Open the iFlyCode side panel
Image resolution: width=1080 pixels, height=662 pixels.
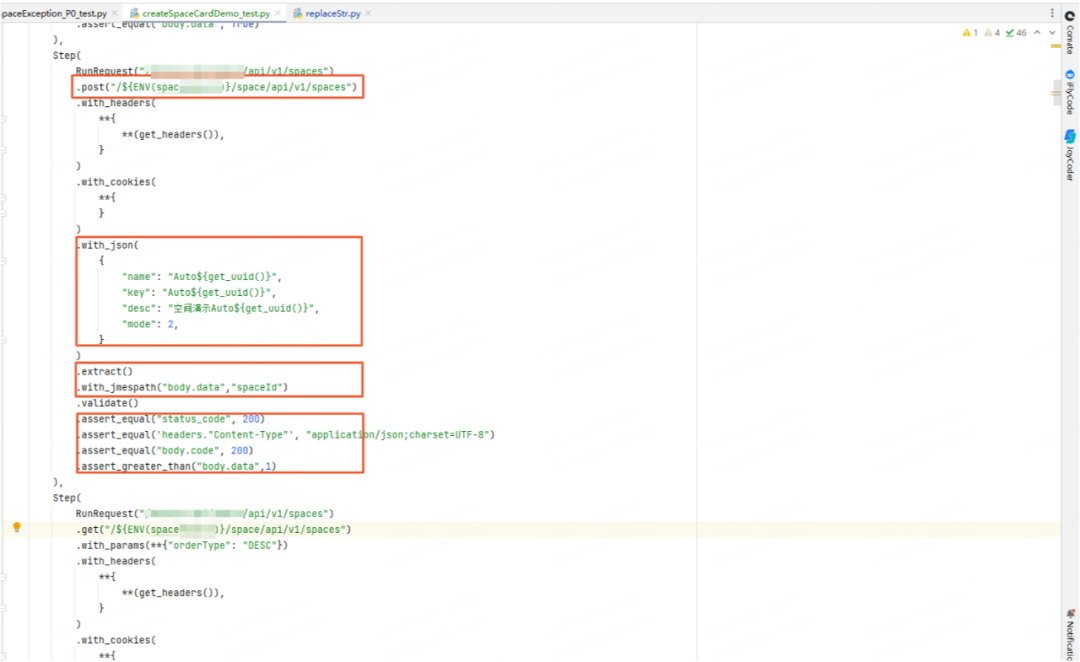click(x=1070, y=92)
